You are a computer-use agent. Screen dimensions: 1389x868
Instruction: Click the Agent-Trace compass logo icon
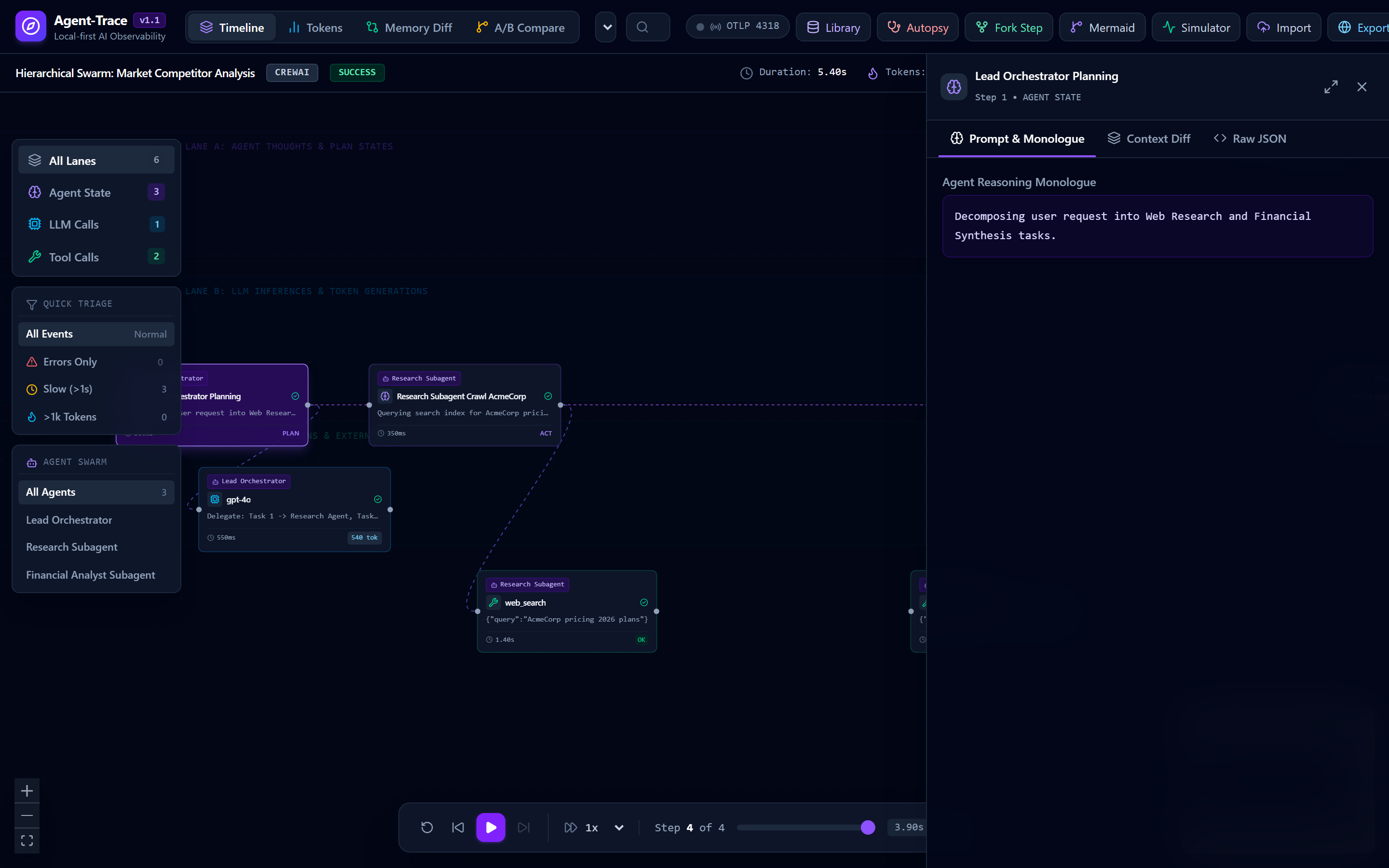click(30, 27)
